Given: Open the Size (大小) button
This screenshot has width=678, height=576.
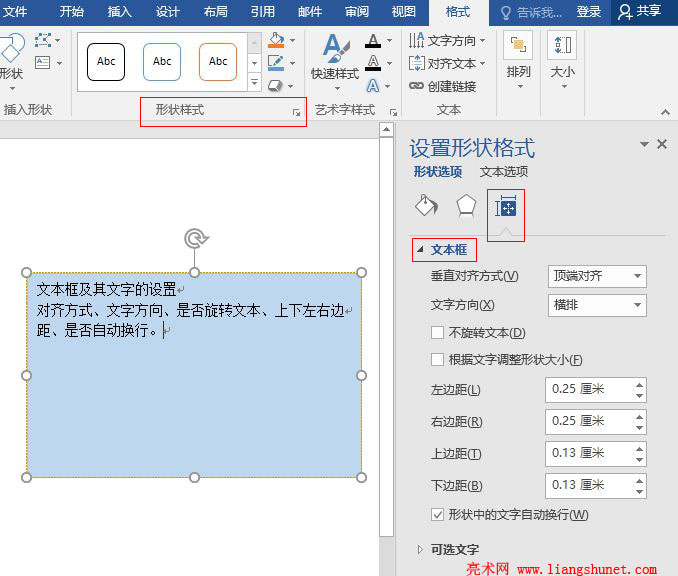Looking at the screenshot, I should pos(562,61).
